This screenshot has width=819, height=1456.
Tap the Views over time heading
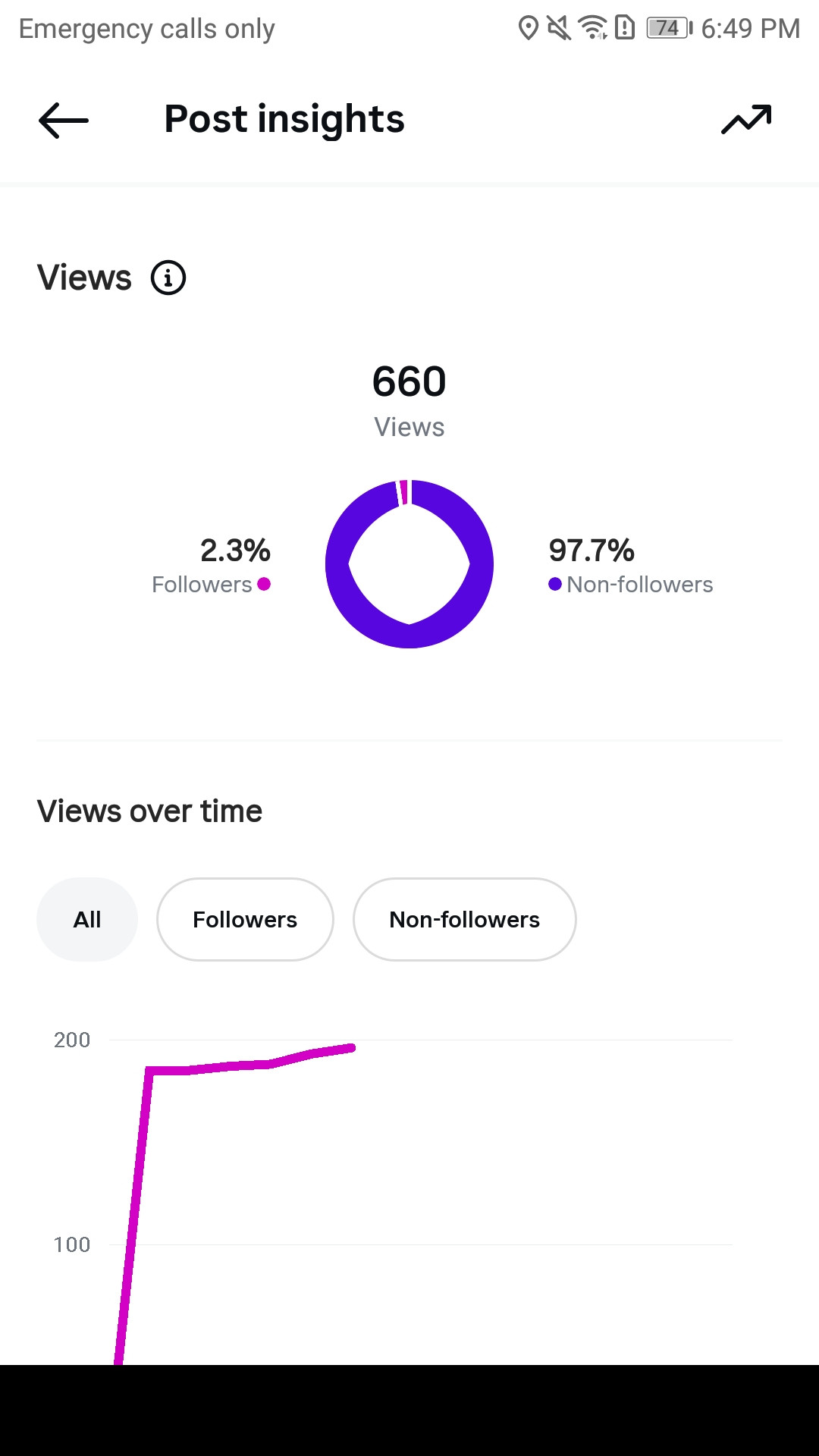(149, 811)
